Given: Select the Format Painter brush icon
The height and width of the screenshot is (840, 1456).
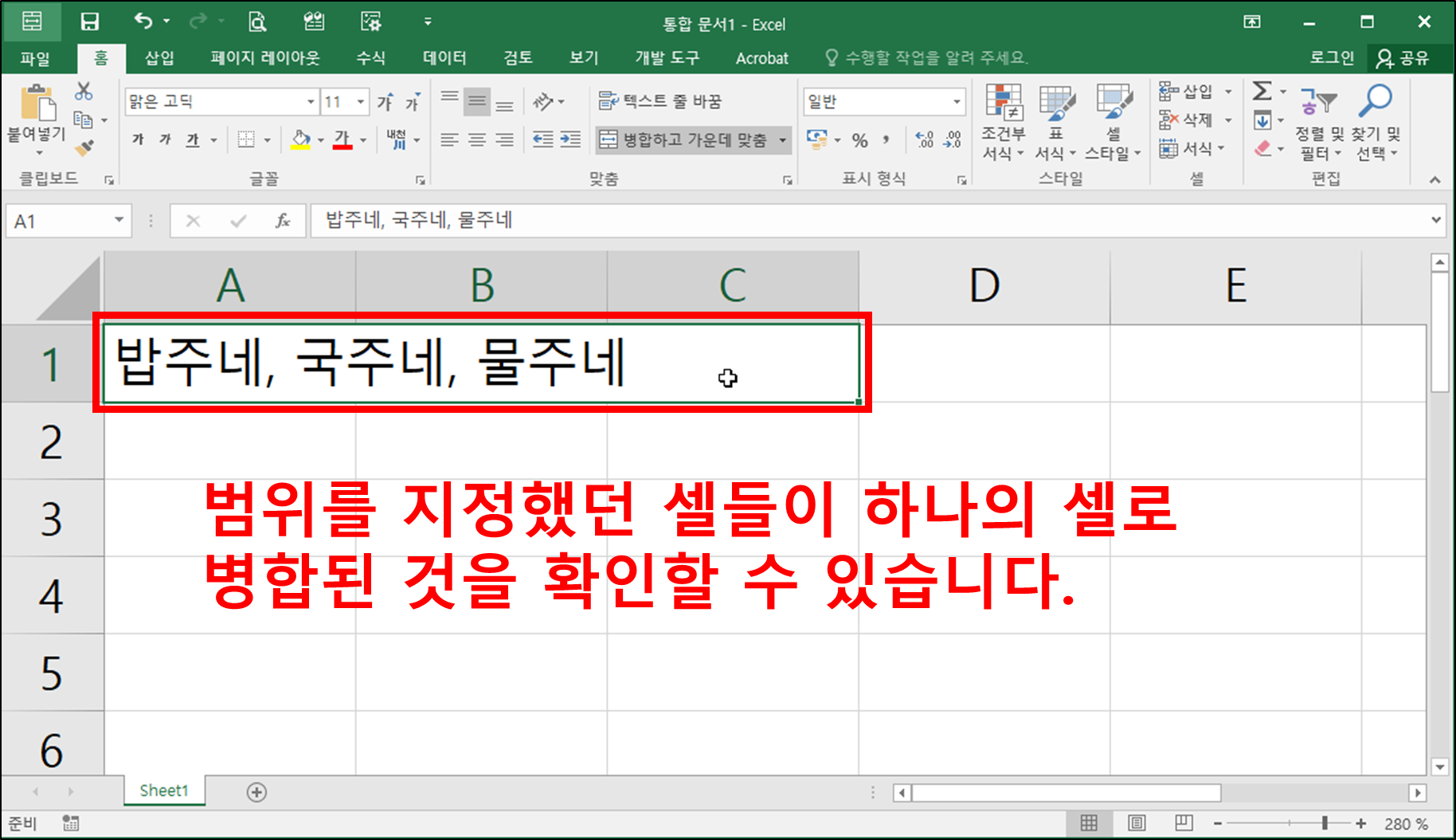Looking at the screenshot, I should (84, 147).
